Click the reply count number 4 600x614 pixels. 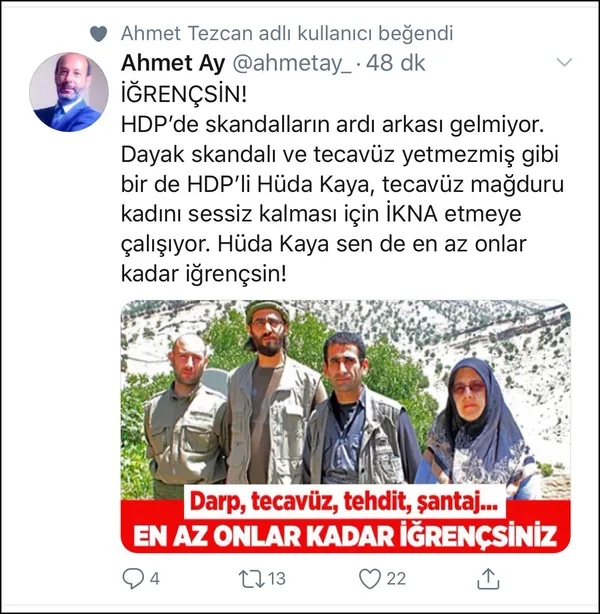click(x=155, y=579)
